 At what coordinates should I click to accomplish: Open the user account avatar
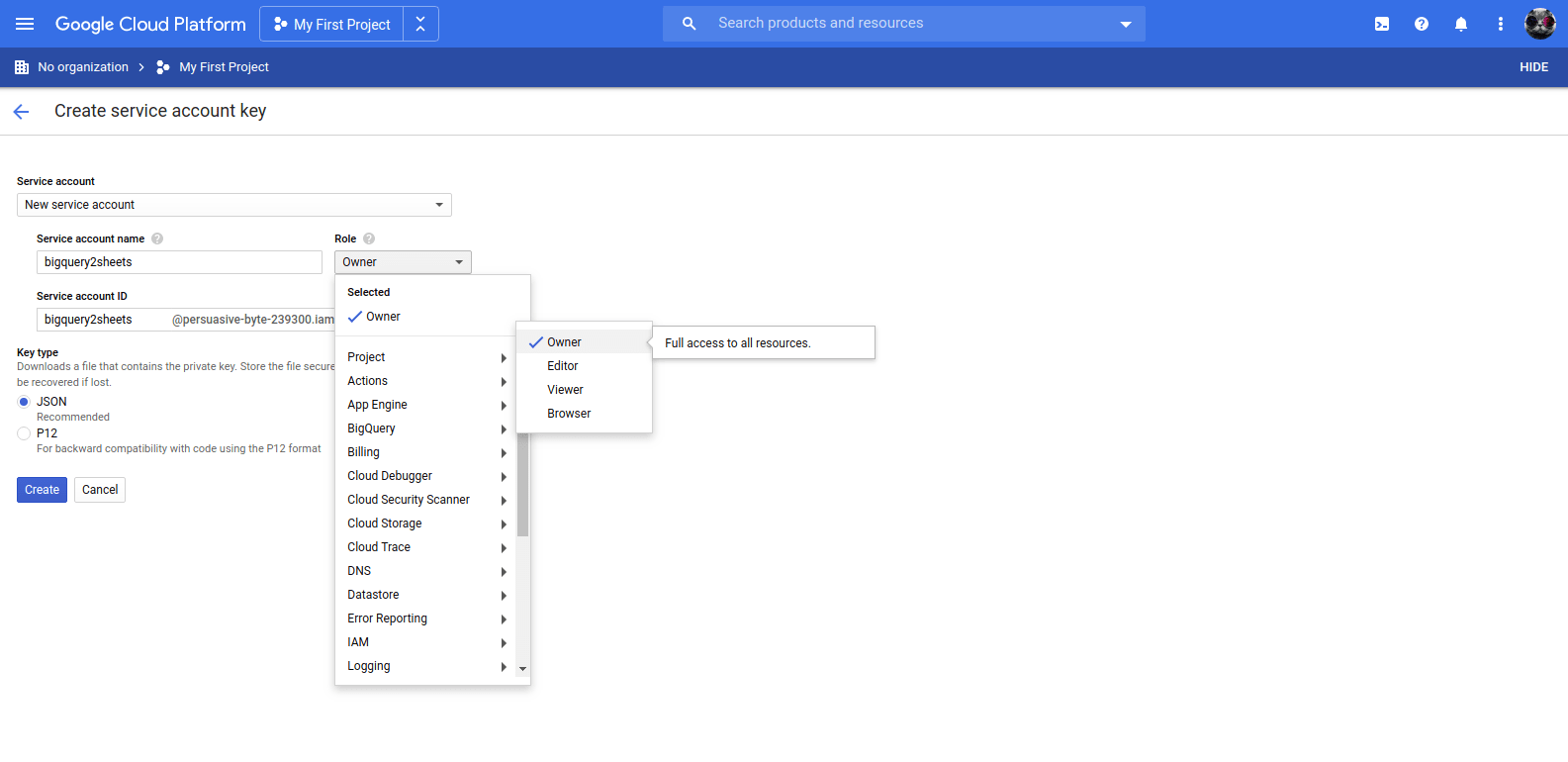pyautogui.click(x=1540, y=24)
